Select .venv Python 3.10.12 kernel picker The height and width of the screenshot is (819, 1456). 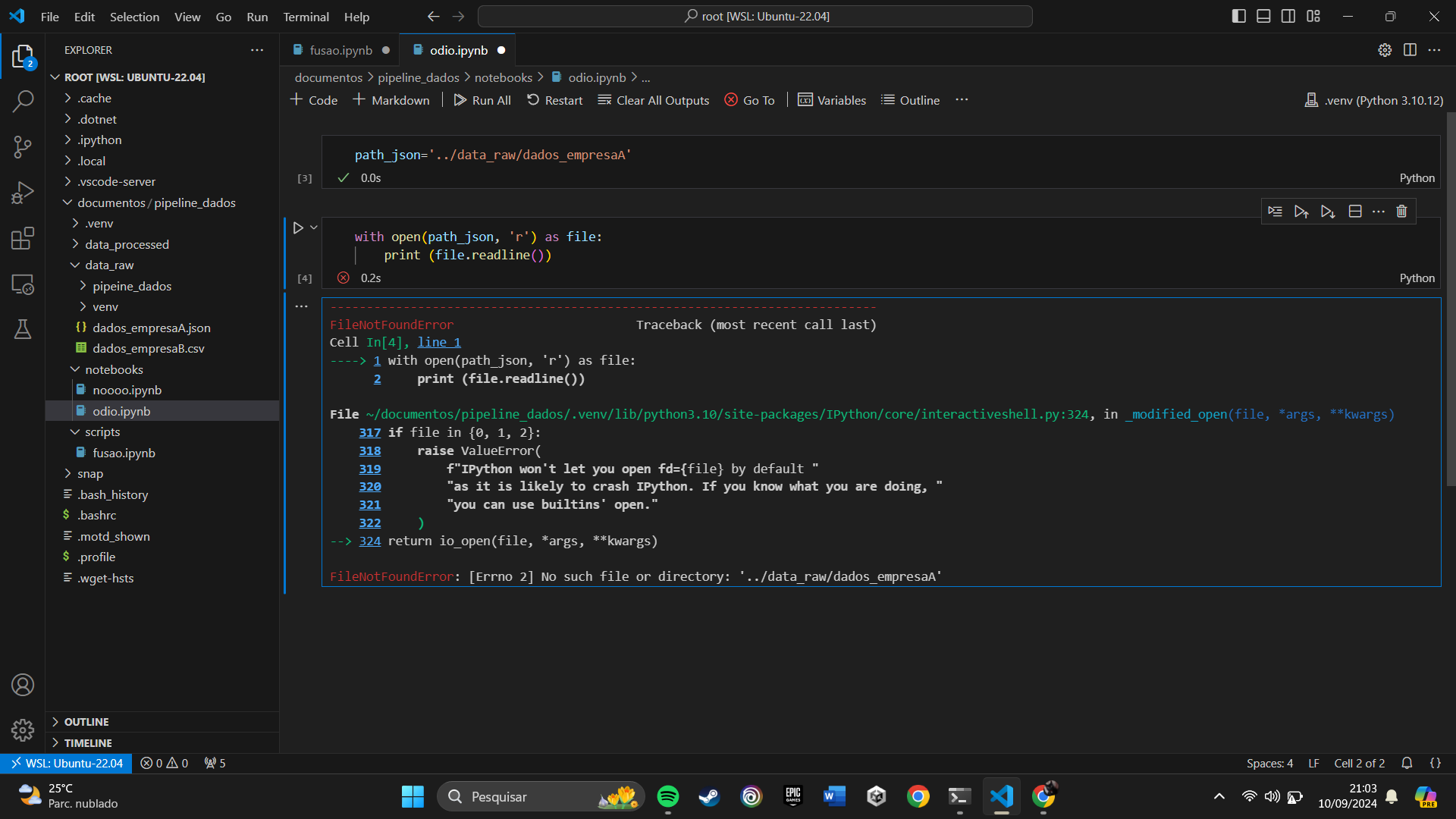(1373, 100)
